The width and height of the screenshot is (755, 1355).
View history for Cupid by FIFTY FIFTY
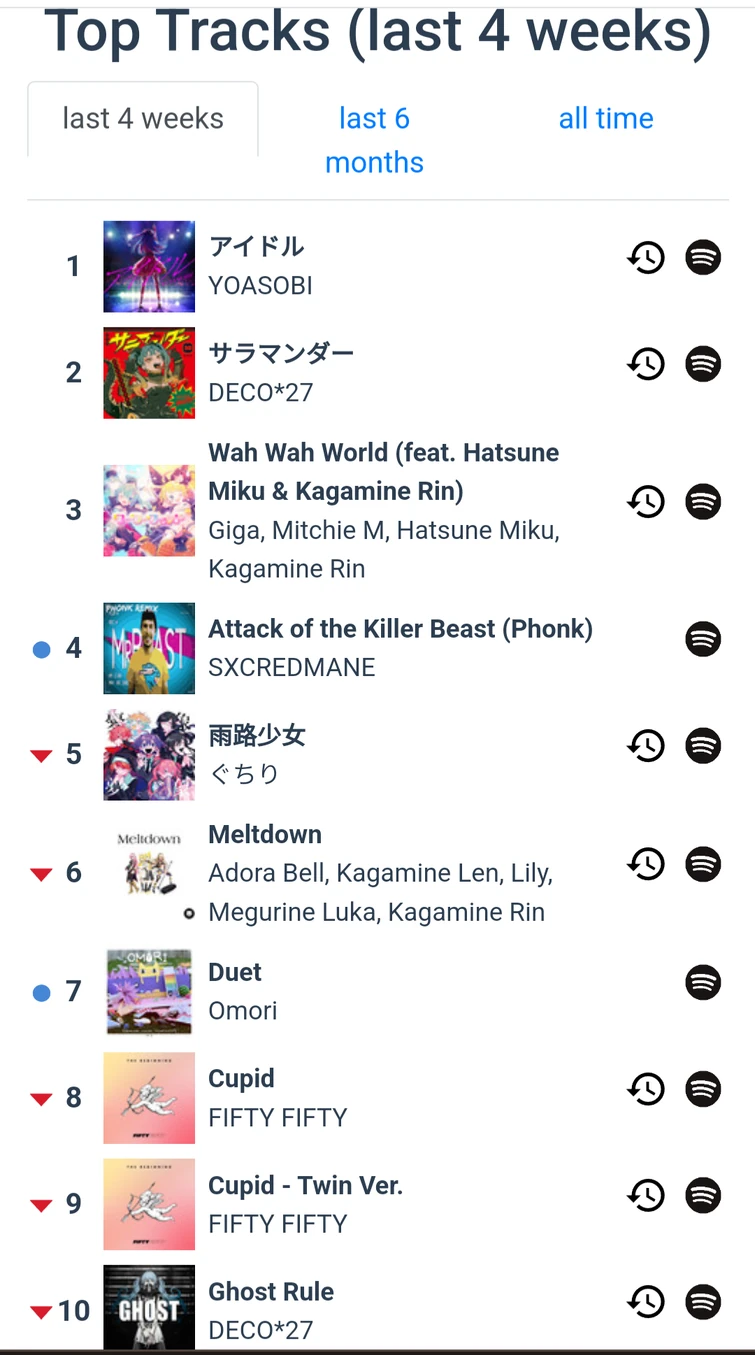pyautogui.click(x=646, y=1088)
